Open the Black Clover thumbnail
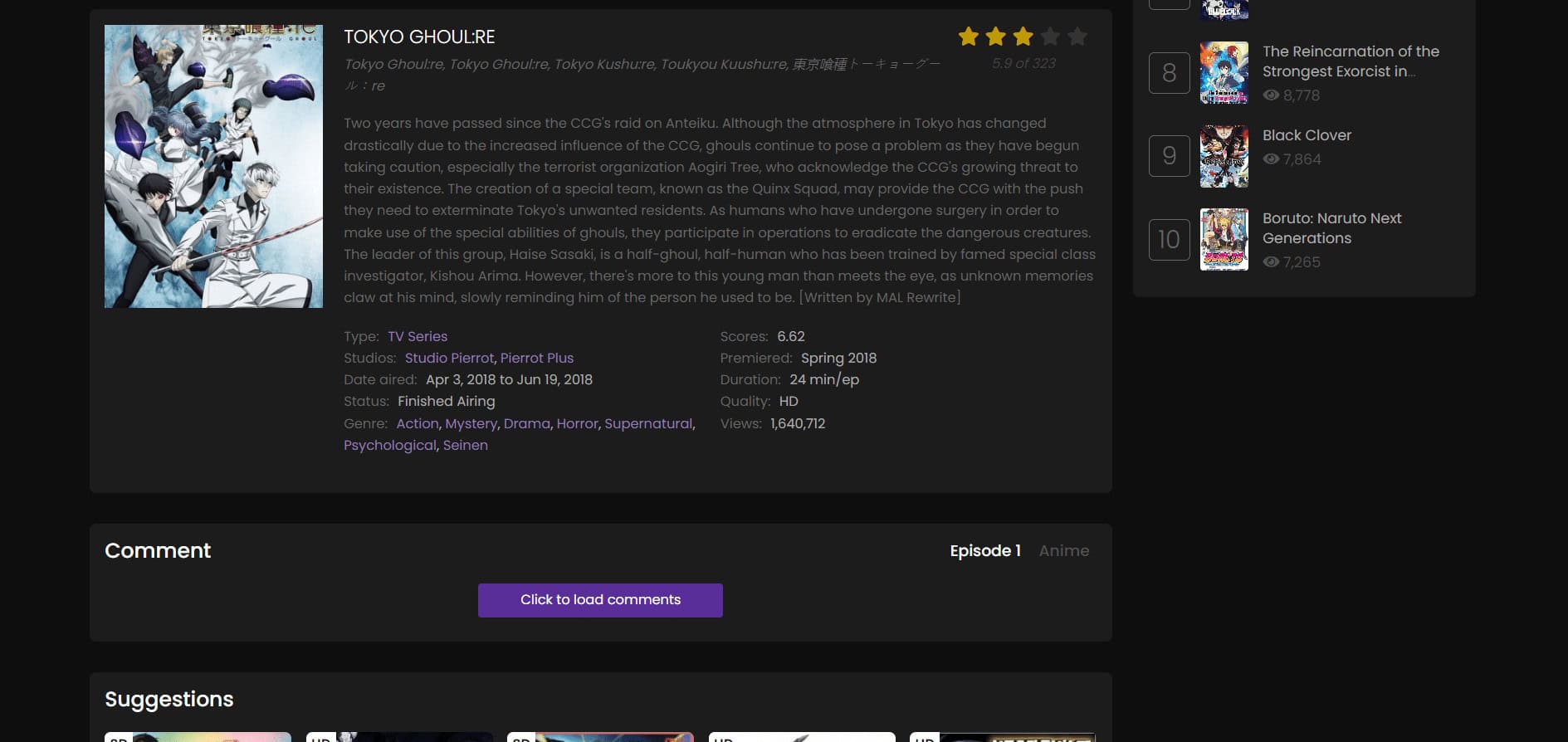This screenshot has width=1568, height=742. point(1224,156)
